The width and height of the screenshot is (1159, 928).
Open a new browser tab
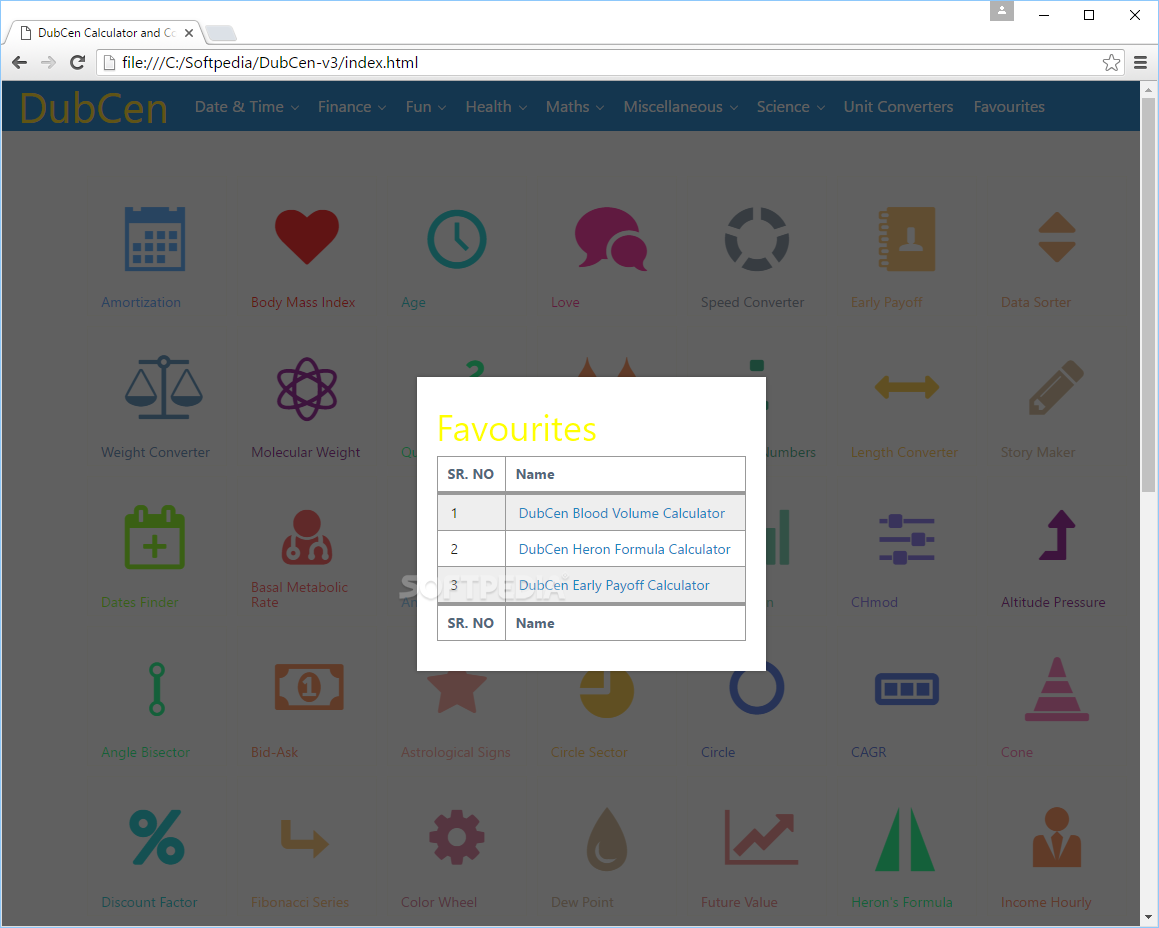click(220, 33)
